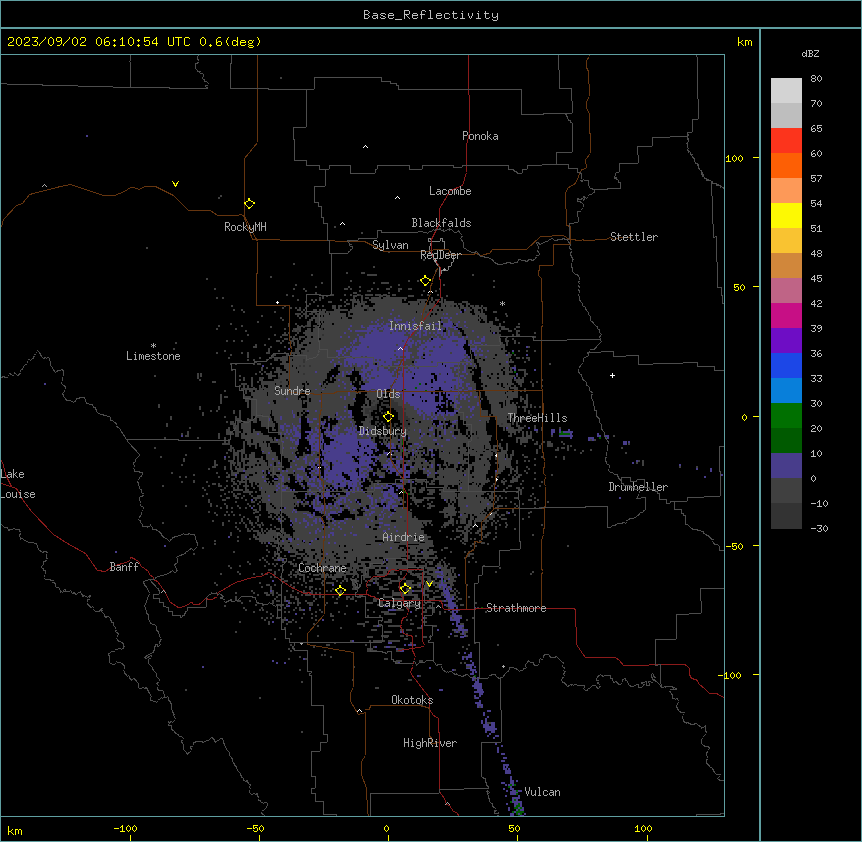Screen dimensions: 862x842
Task: Select the Sundre label
Action: tap(292, 391)
